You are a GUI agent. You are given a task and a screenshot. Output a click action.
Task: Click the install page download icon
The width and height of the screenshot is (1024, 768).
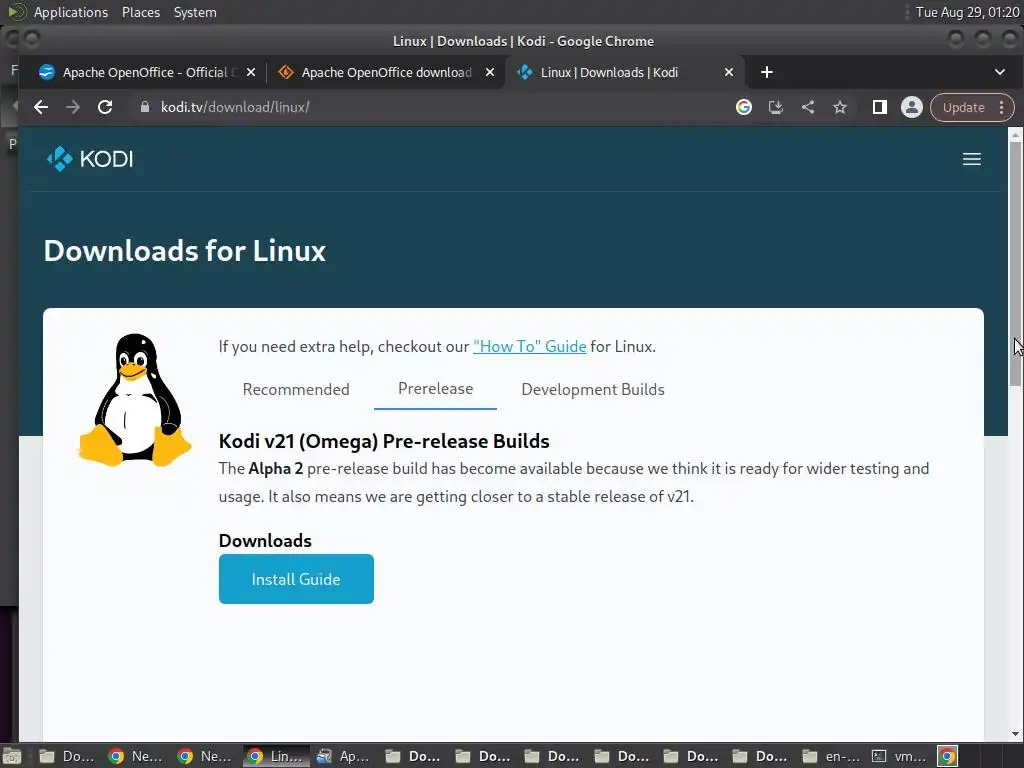coord(775,107)
